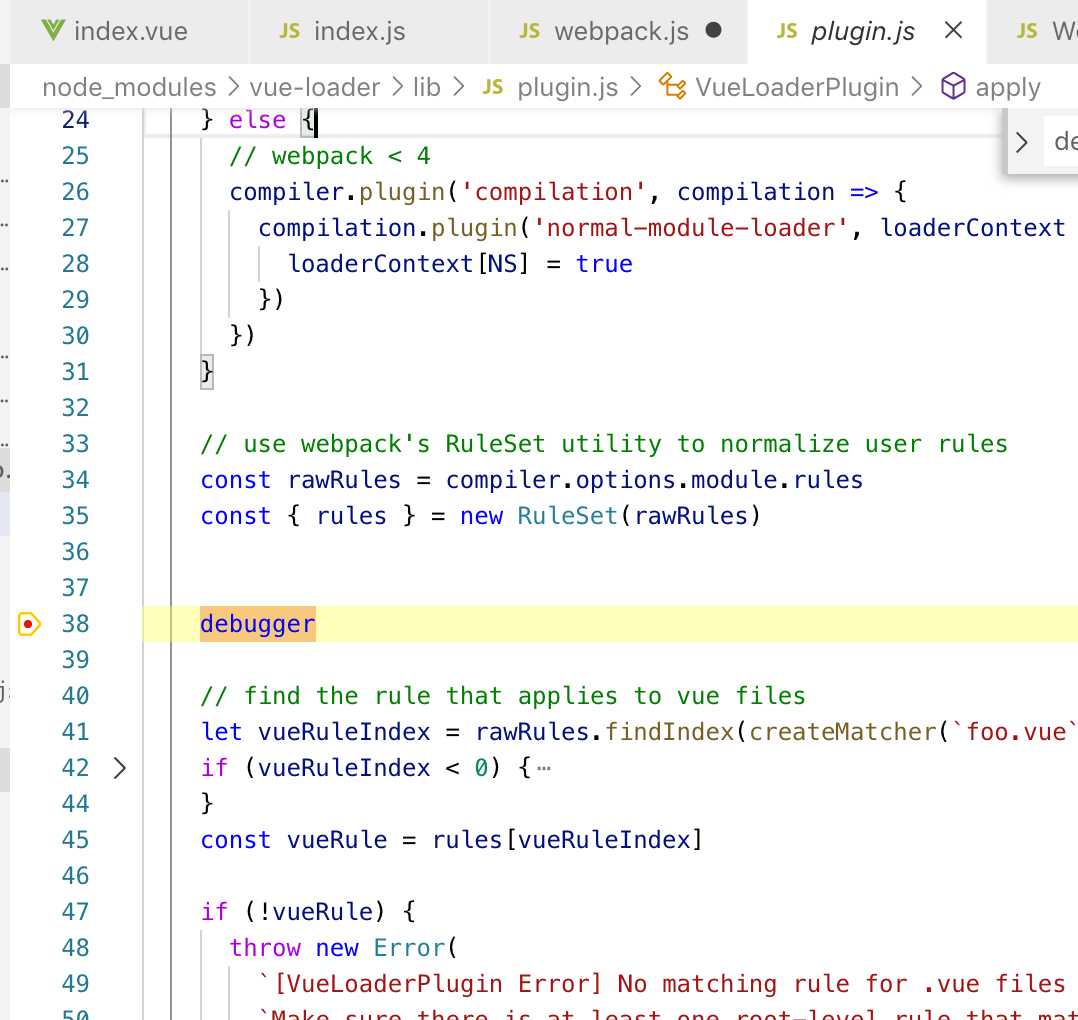The width and height of the screenshot is (1078, 1020).
Task: Click the unsaved dot on webpack.js tab
Action: (x=714, y=30)
